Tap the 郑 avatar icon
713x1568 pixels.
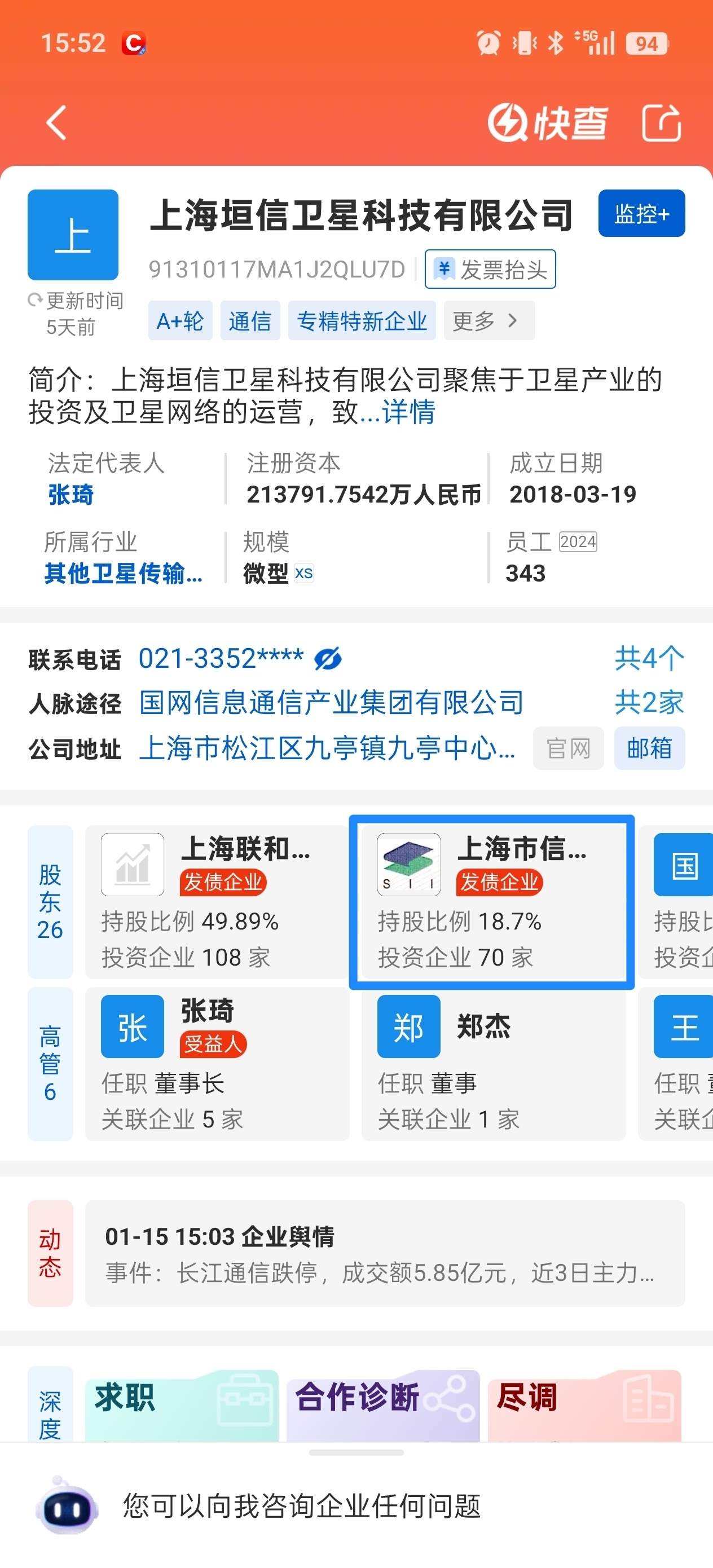tap(409, 1027)
